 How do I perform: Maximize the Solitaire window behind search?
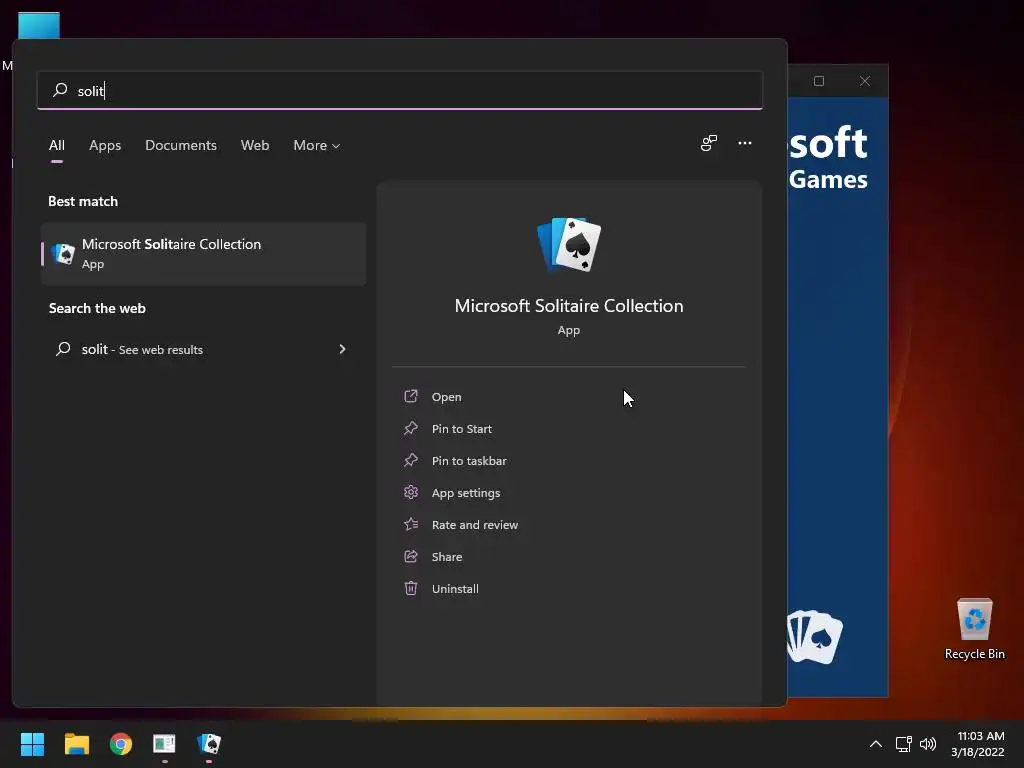tap(819, 81)
